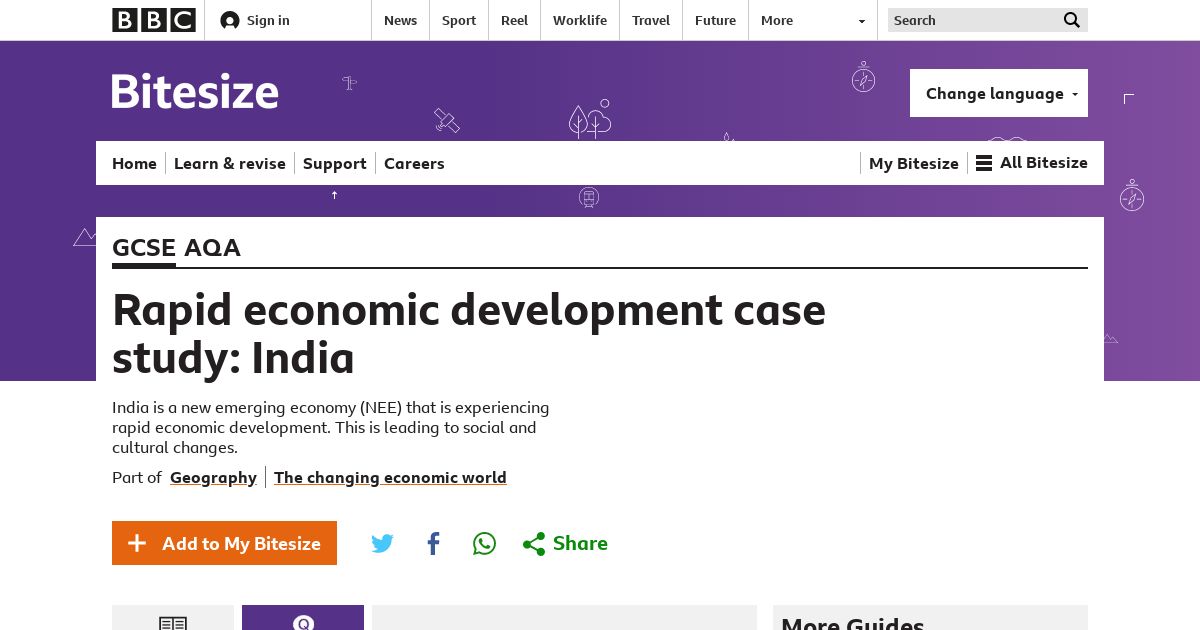
Task: Click the Add to My Bitesize label
Action: [241, 543]
